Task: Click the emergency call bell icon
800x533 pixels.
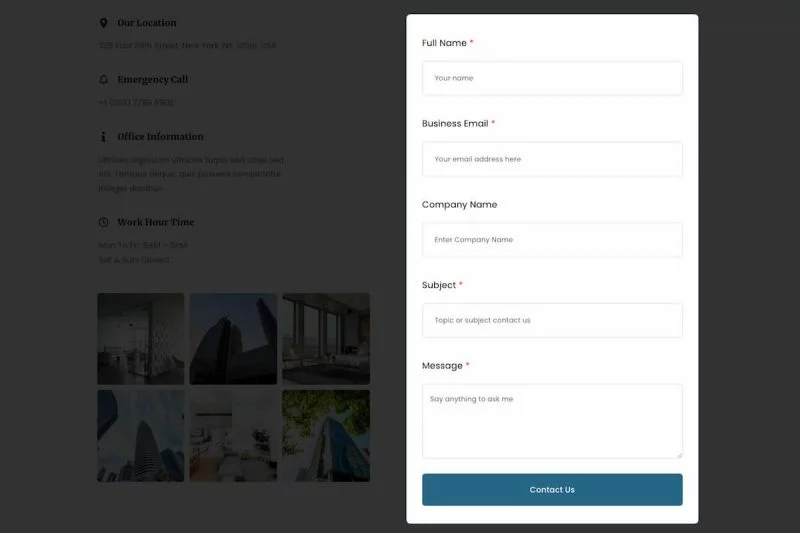Action: point(104,80)
